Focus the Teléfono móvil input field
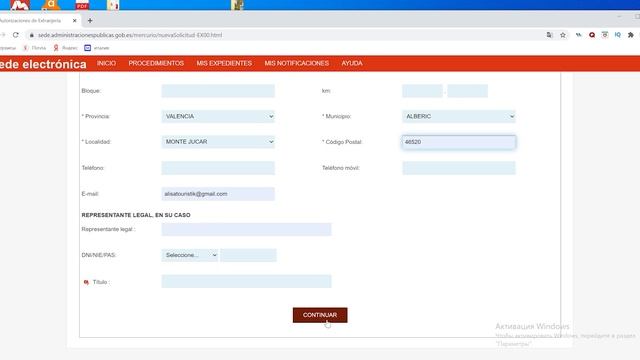Screen dimensions: 640x360 coord(459,168)
